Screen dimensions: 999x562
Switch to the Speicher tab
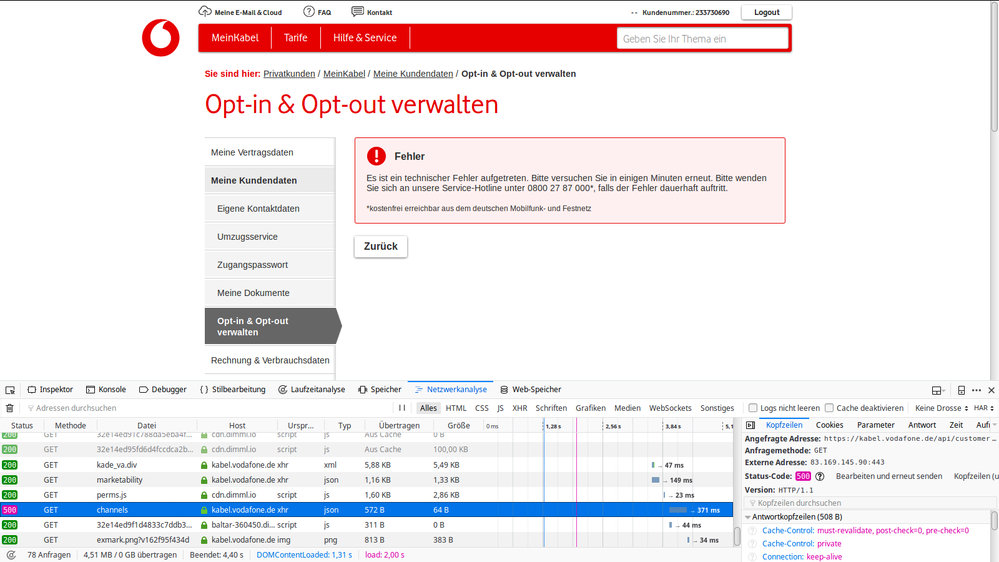[x=380, y=389]
